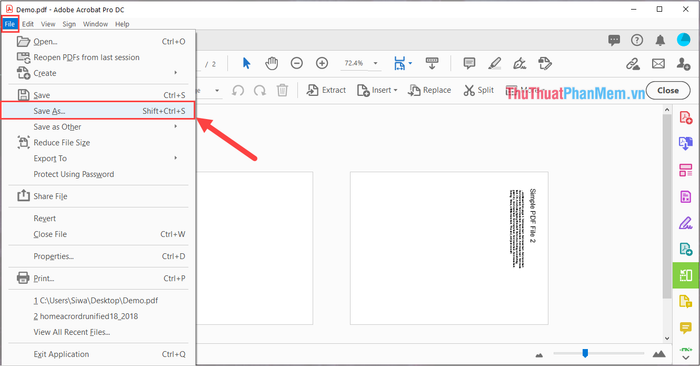The height and width of the screenshot is (366, 700).
Task: Open the add comment sticky note tool
Action: tap(469, 63)
